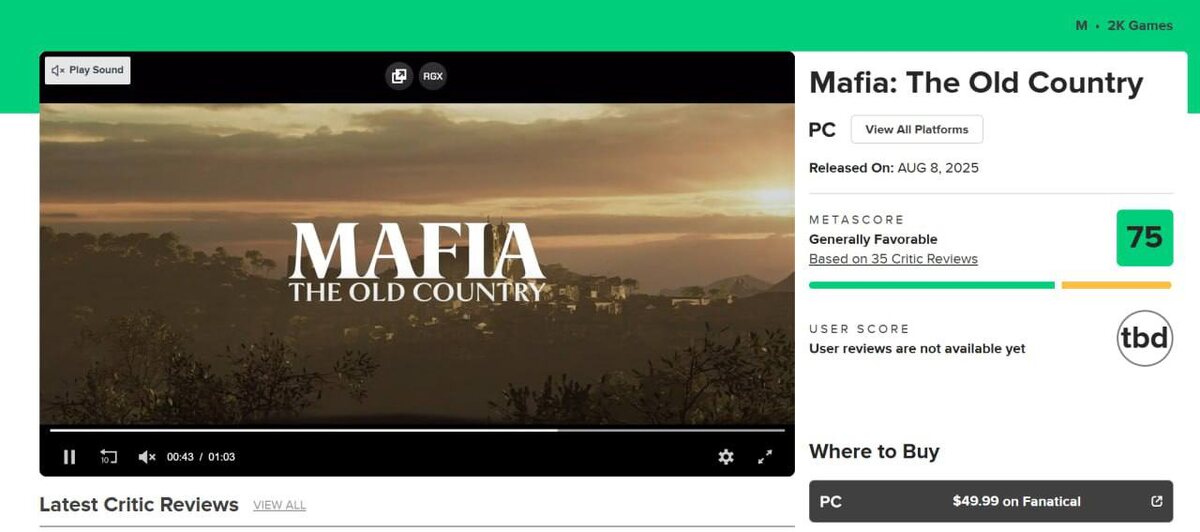Open Based on 35 Critic Reviews link
The height and width of the screenshot is (532, 1200).
pos(893,259)
